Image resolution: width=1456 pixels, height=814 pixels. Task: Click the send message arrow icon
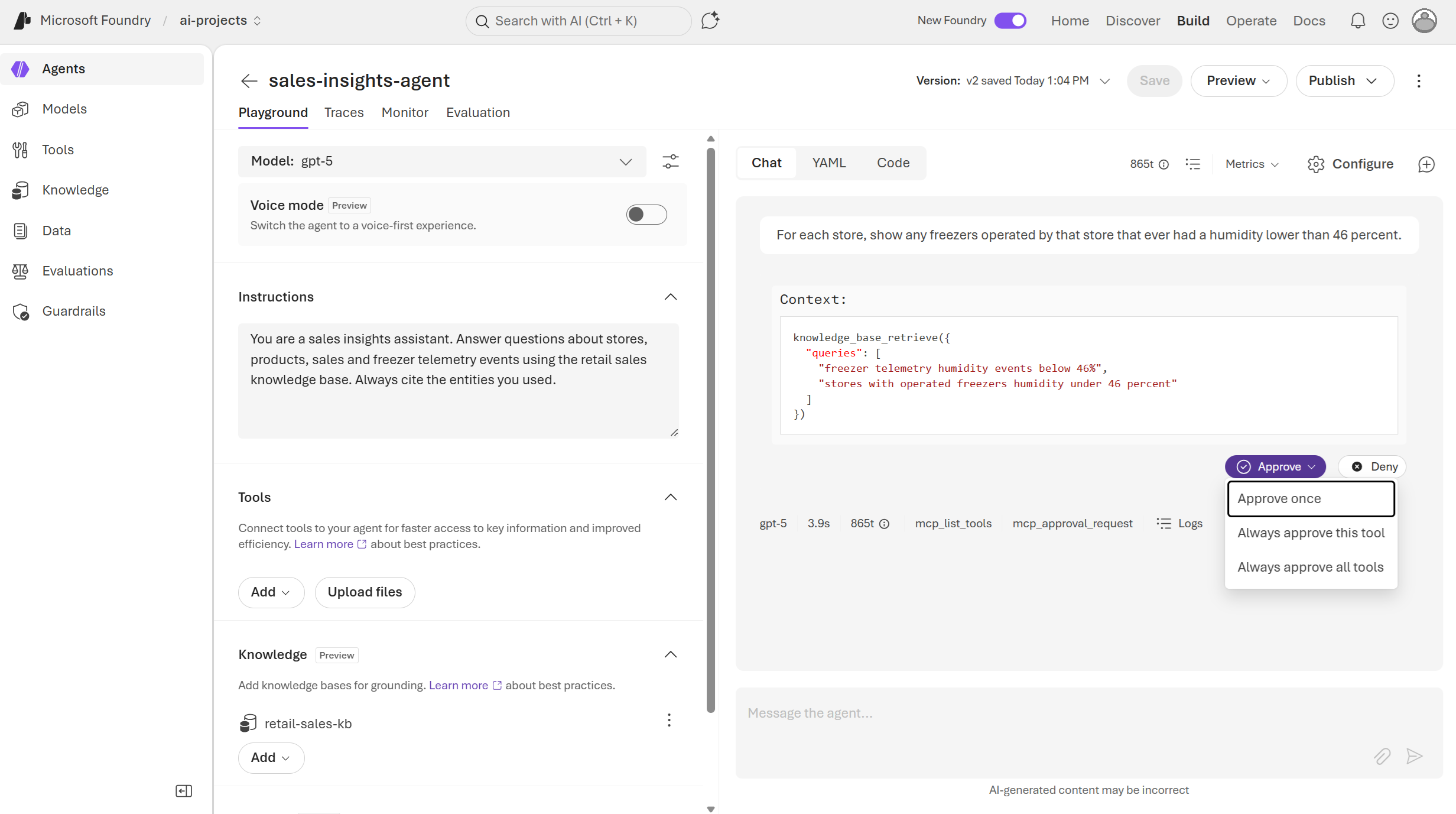point(1414,756)
